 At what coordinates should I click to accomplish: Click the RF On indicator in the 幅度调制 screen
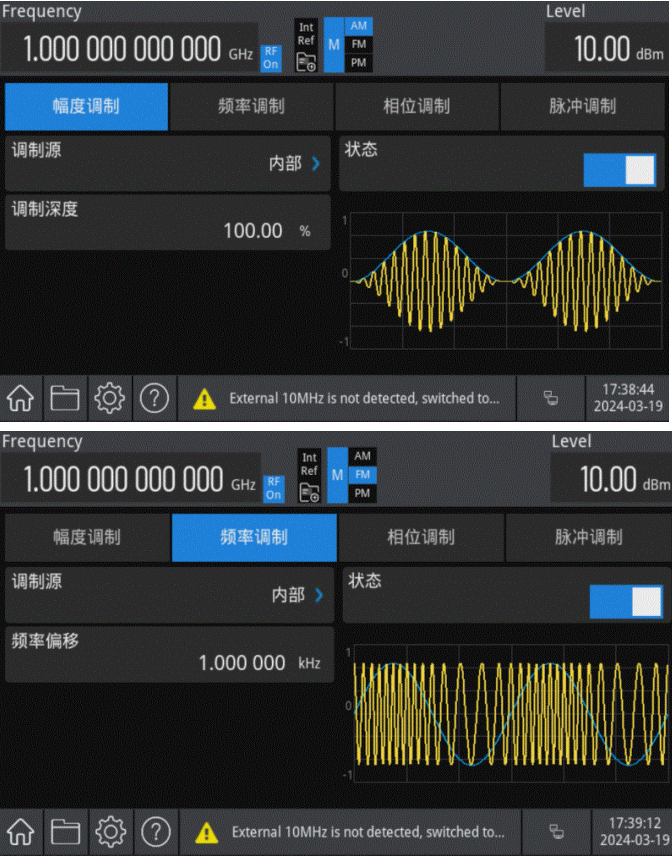tap(272, 58)
